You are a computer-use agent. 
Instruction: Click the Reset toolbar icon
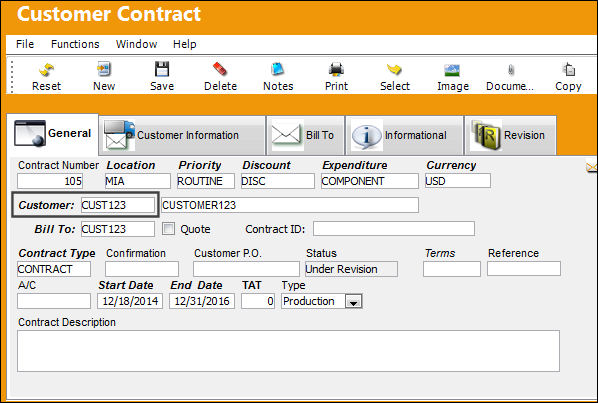(x=46, y=70)
